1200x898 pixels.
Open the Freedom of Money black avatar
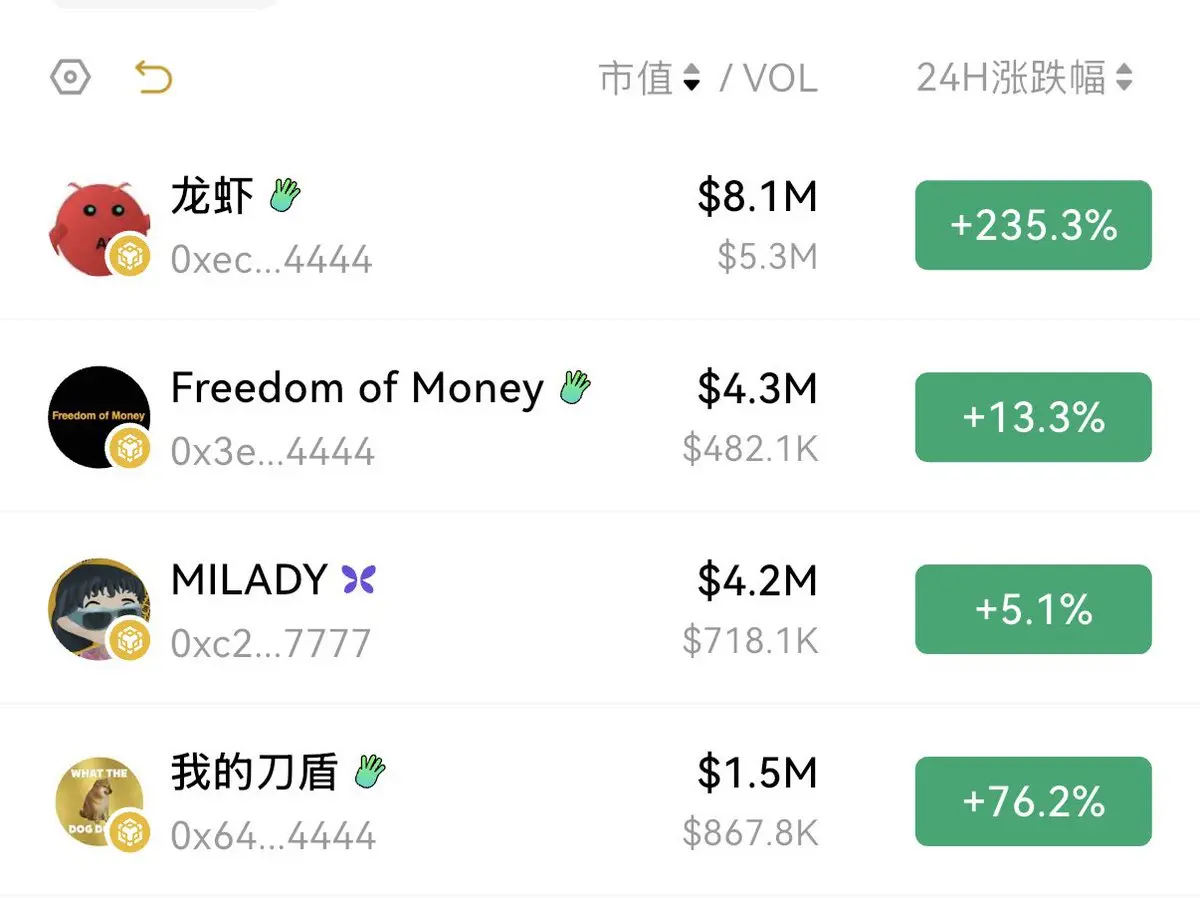(x=99, y=417)
